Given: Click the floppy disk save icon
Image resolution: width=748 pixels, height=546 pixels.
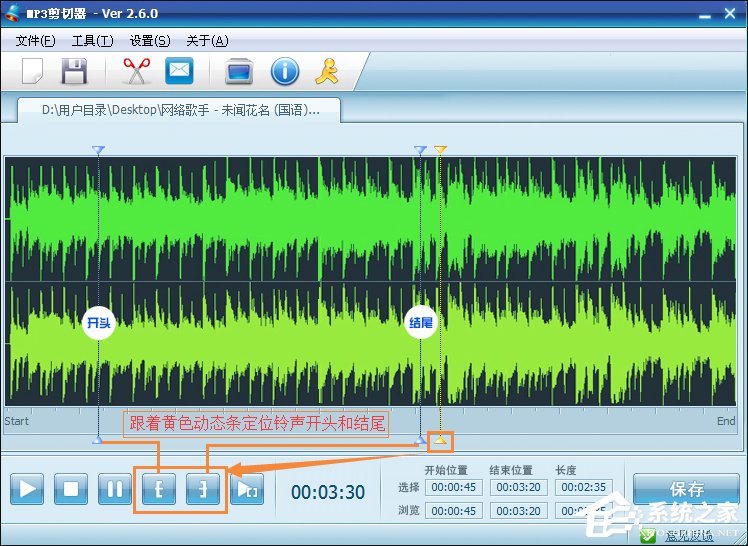Looking at the screenshot, I should click(75, 71).
